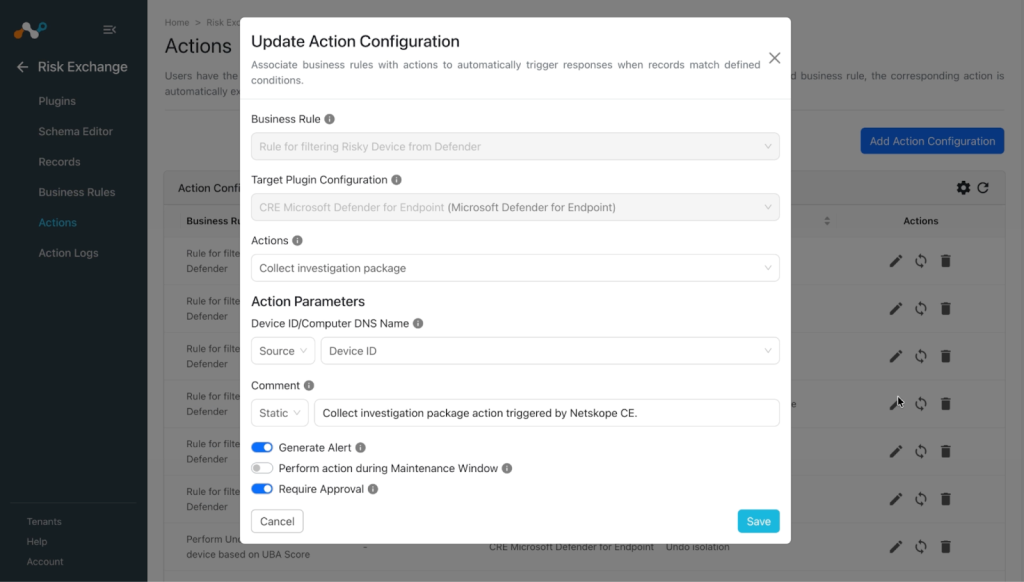This screenshot has width=1024, height=582.
Task: Turn off the Require Approval toggle
Action: click(262, 489)
